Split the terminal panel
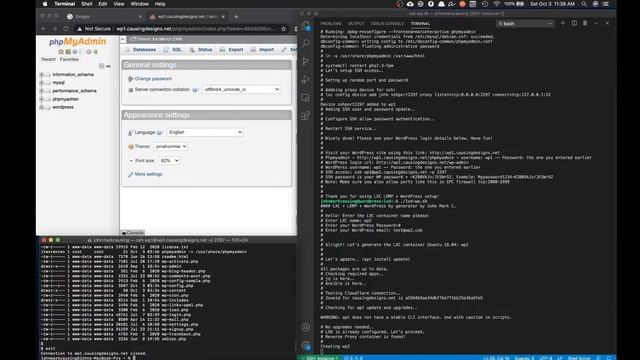640x360 pixels. [574, 24]
